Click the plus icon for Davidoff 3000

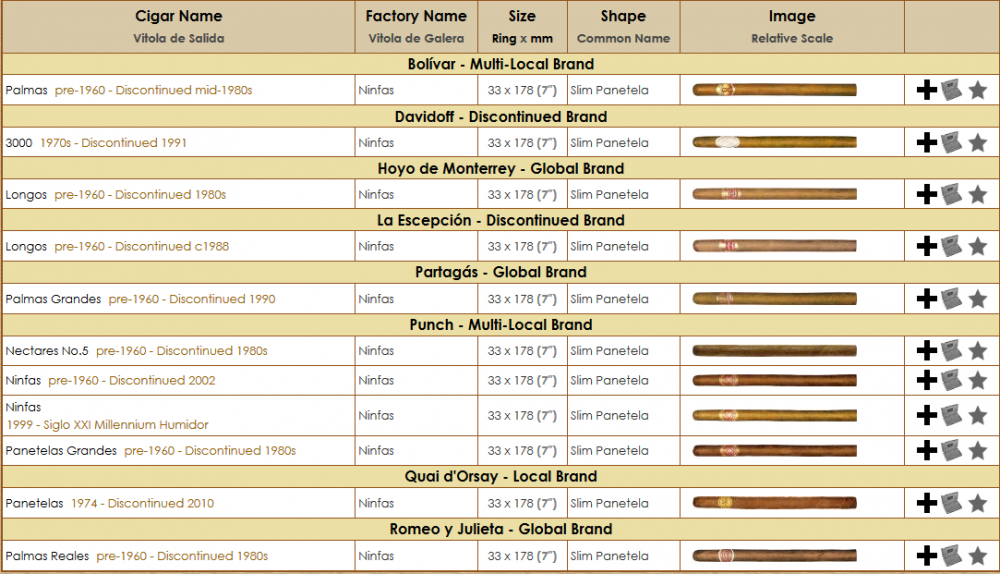tap(927, 142)
